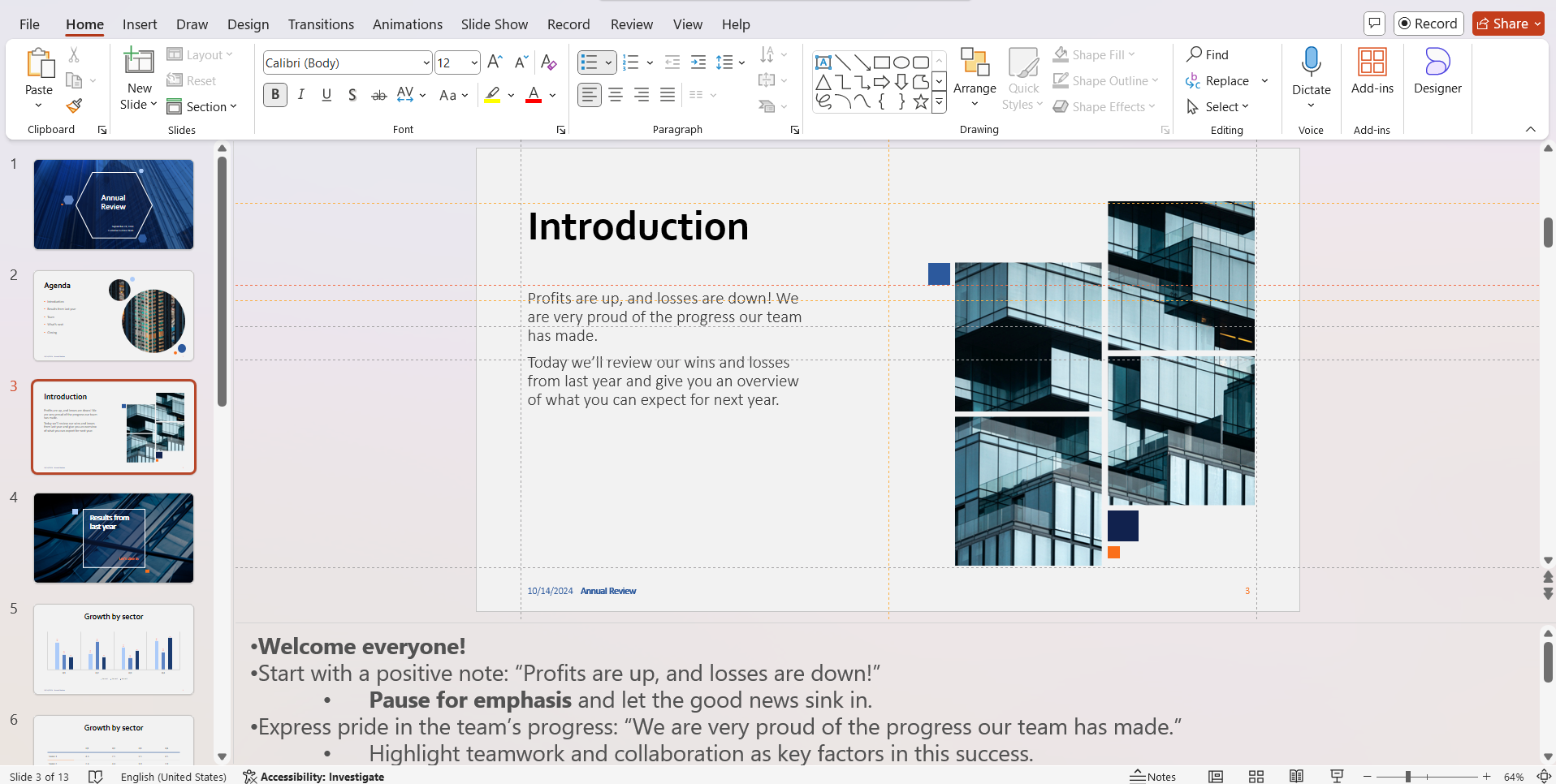Screen dimensions: 1556x784
Task: Click the New Slide icon
Action: point(139,62)
